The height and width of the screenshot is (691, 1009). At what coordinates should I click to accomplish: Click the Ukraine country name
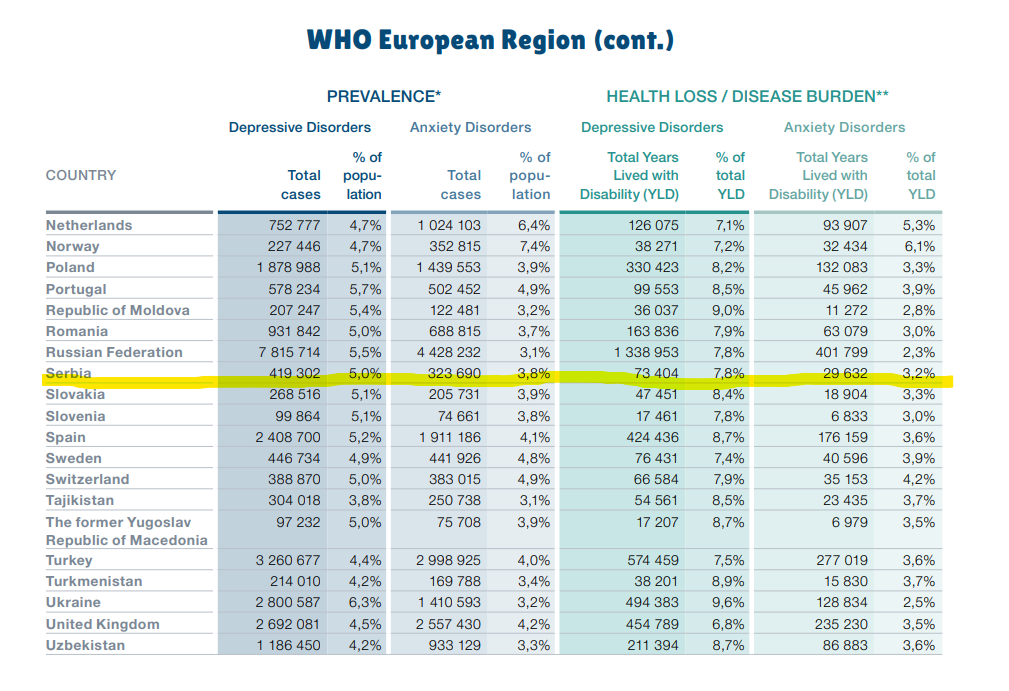[x=73, y=603]
